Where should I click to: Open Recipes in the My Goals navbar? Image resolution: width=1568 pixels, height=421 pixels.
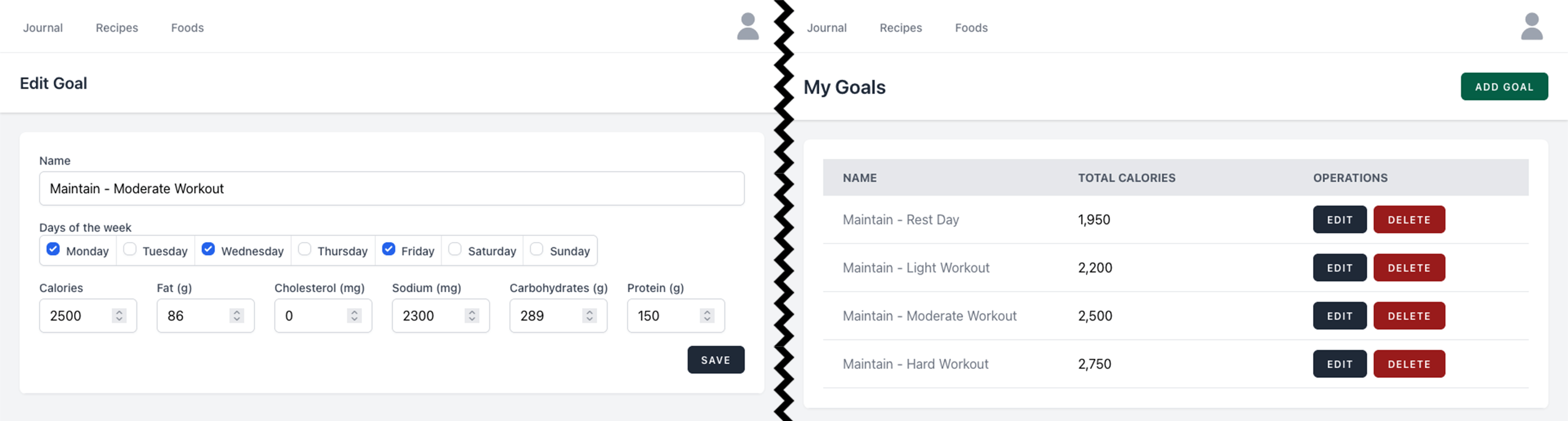pyautogui.click(x=900, y=28)
